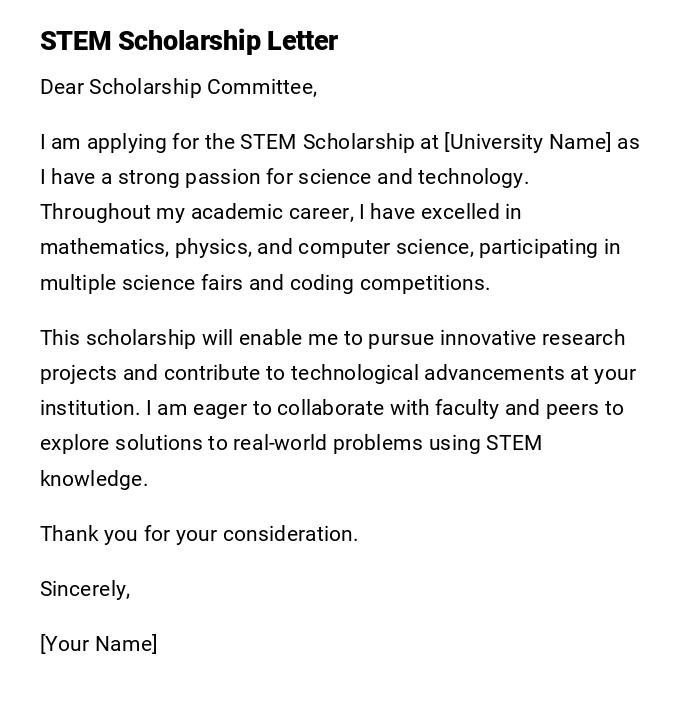This screenshot has width=700, height=706.
Task: Click the word mathematics
Action: [x=104, y=247]
